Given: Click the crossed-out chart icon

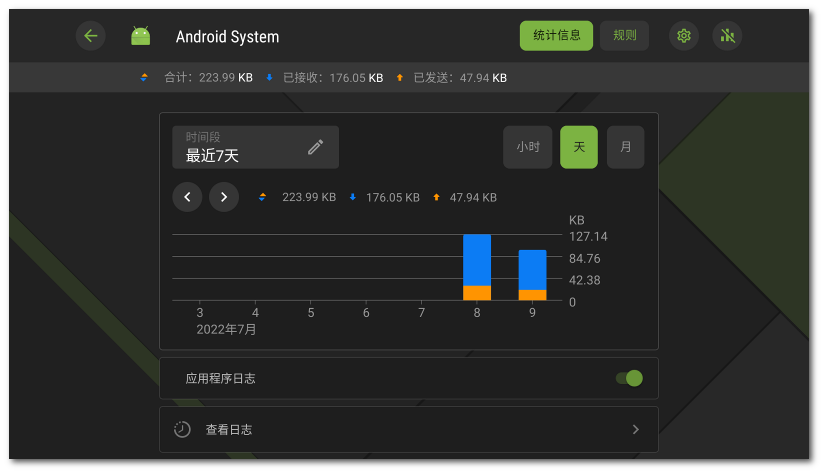Looking at the screenshot, I should pyautogui.click(x=727, y=36).
